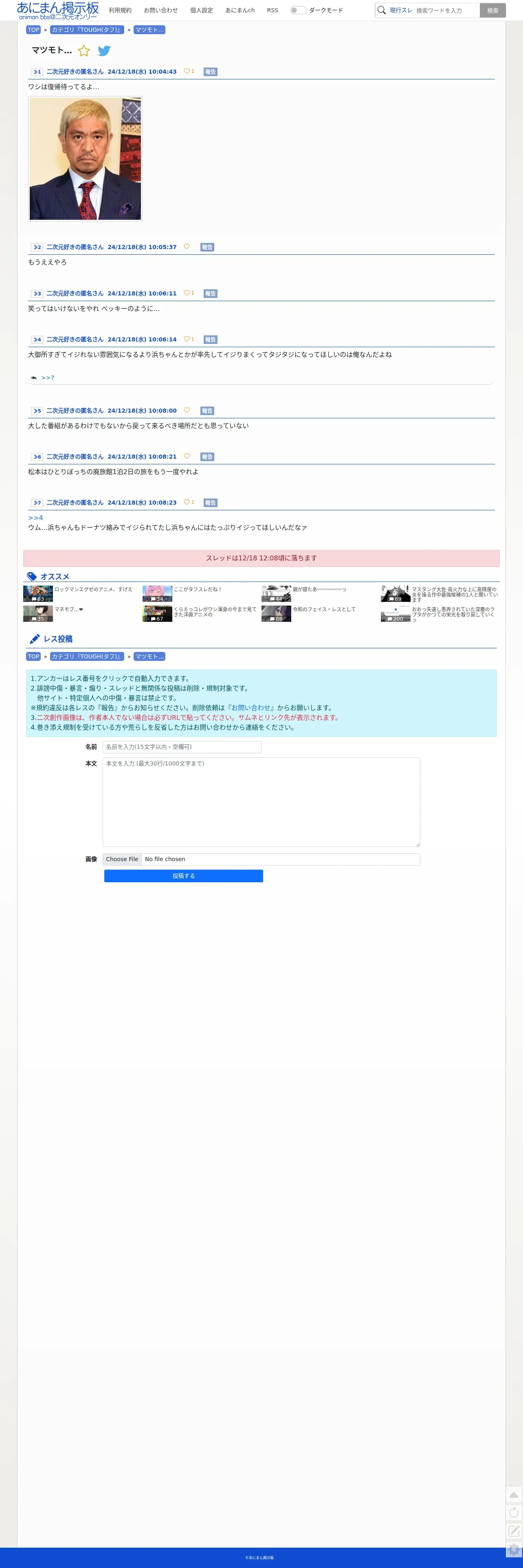Click the あにまん掲示板 site logo
The height and width of the screenshot is (1568, 523).
[58, 10]
